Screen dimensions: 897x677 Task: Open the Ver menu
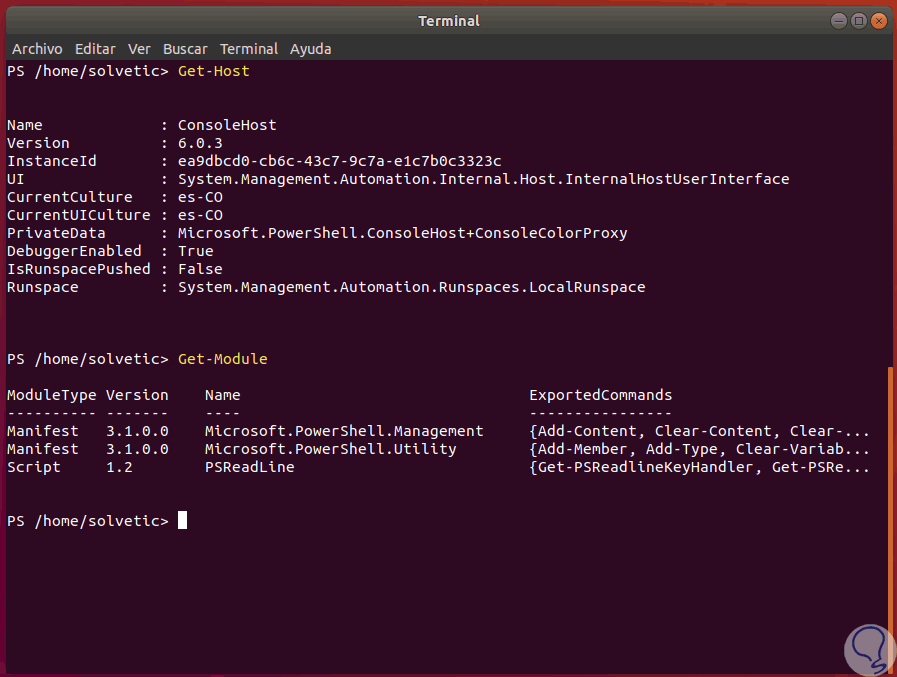(139, 49)
